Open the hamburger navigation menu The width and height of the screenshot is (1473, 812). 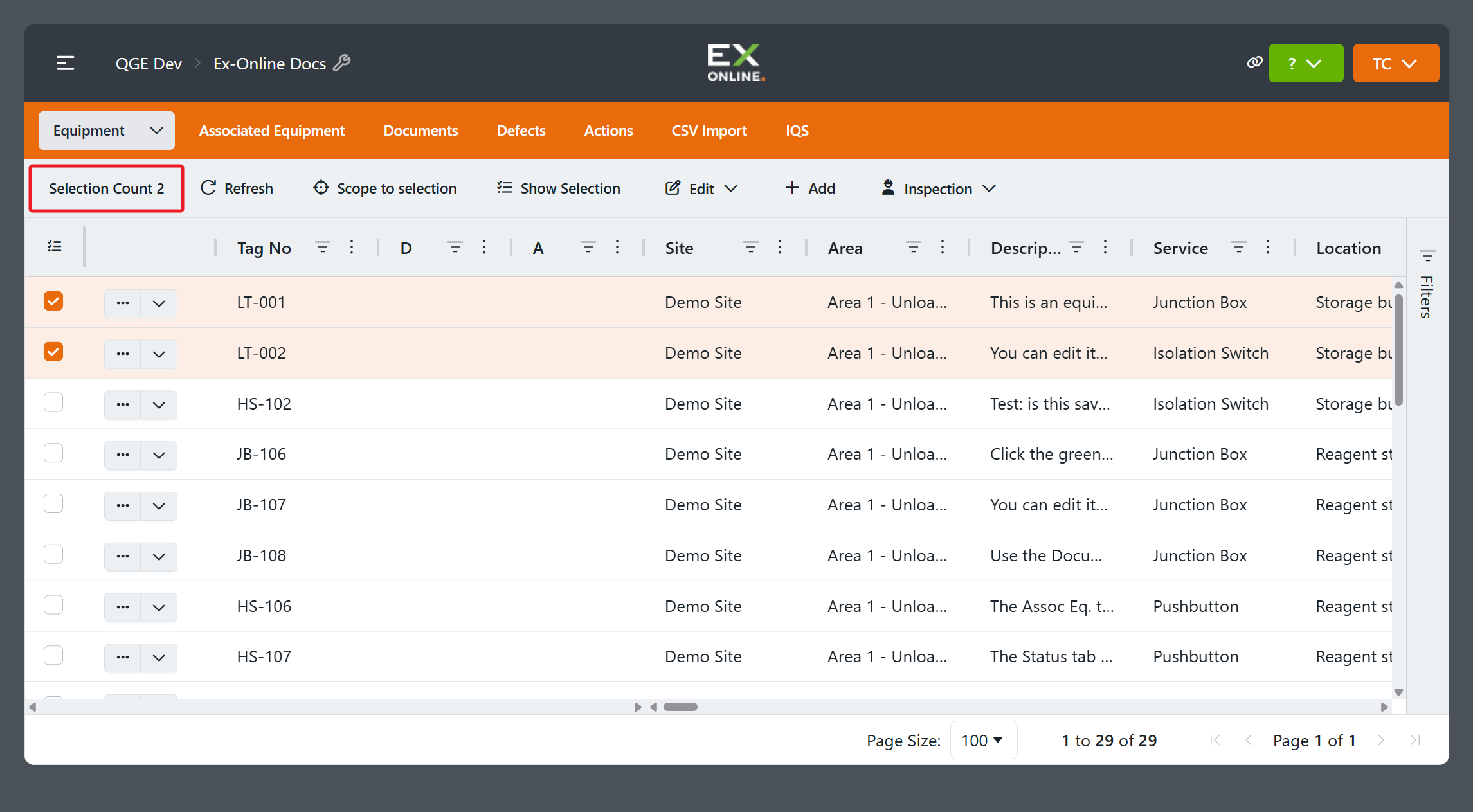click(65, 63)
